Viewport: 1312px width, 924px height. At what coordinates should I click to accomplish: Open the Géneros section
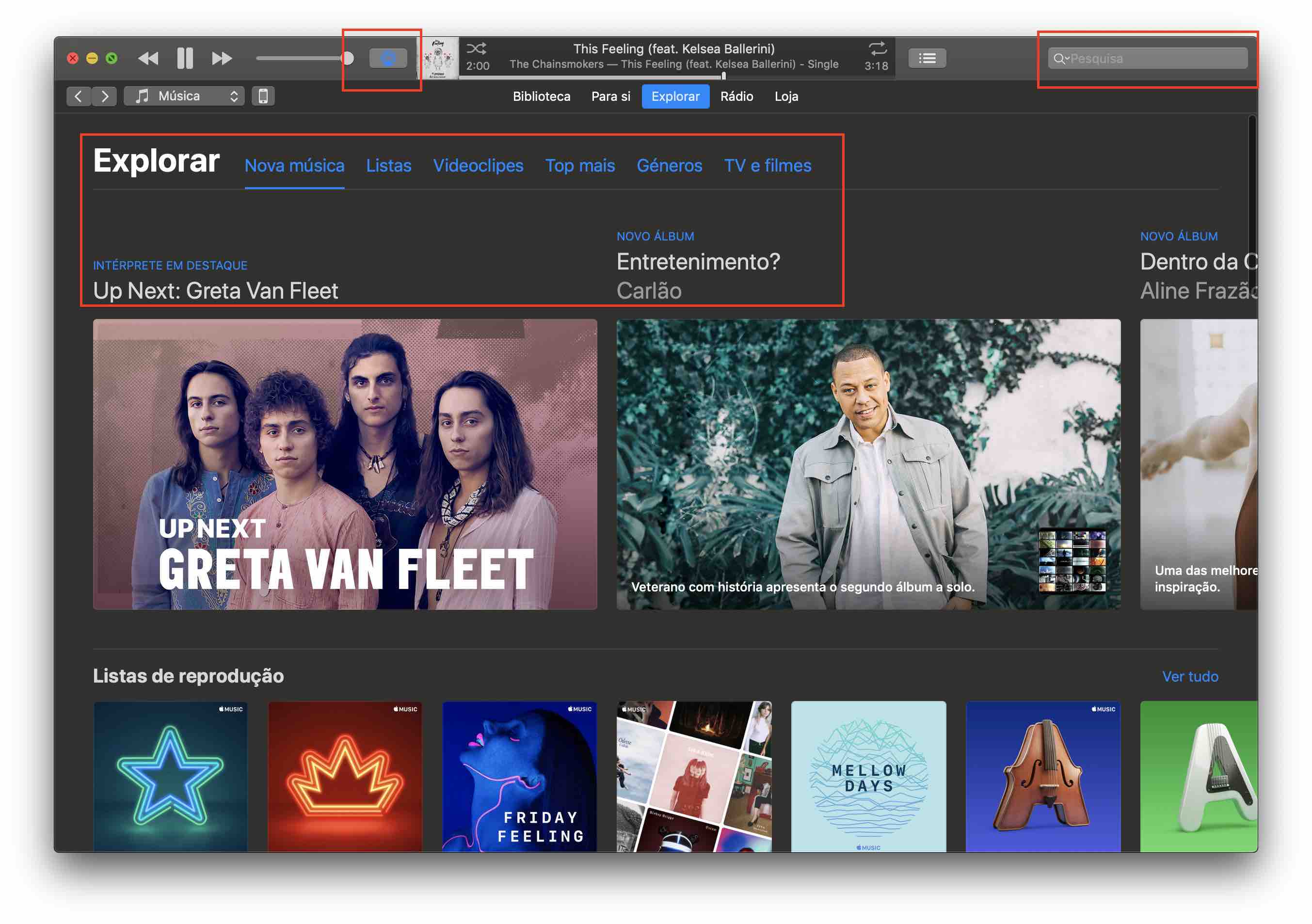tap(669, 166)
